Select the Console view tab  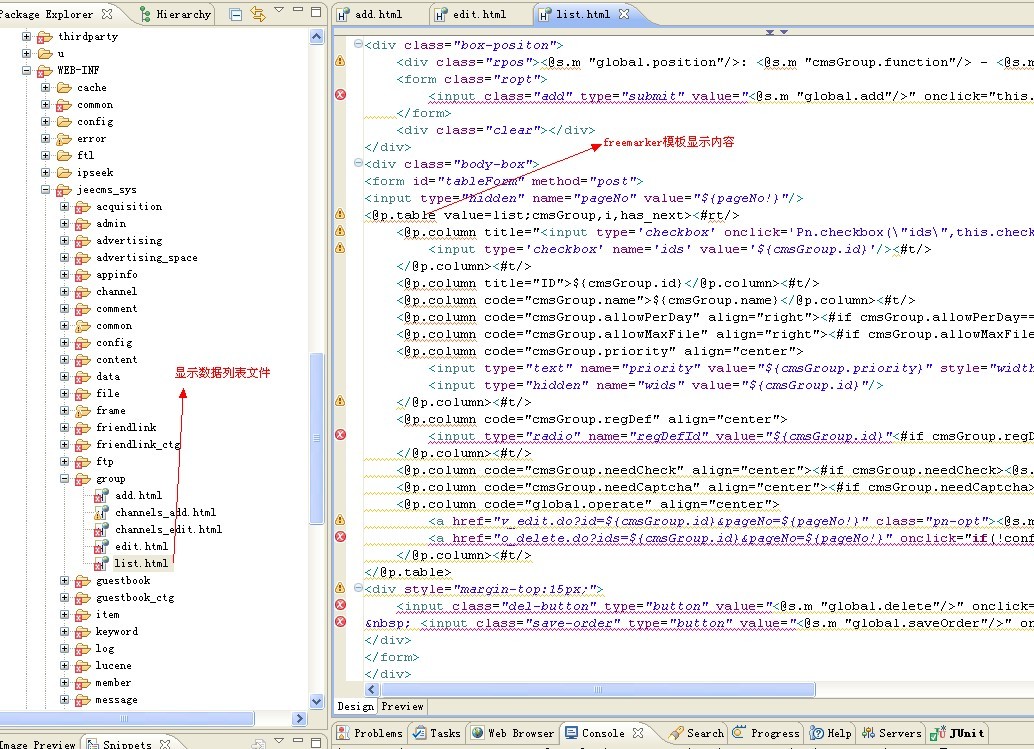click(x=595, y=733)
